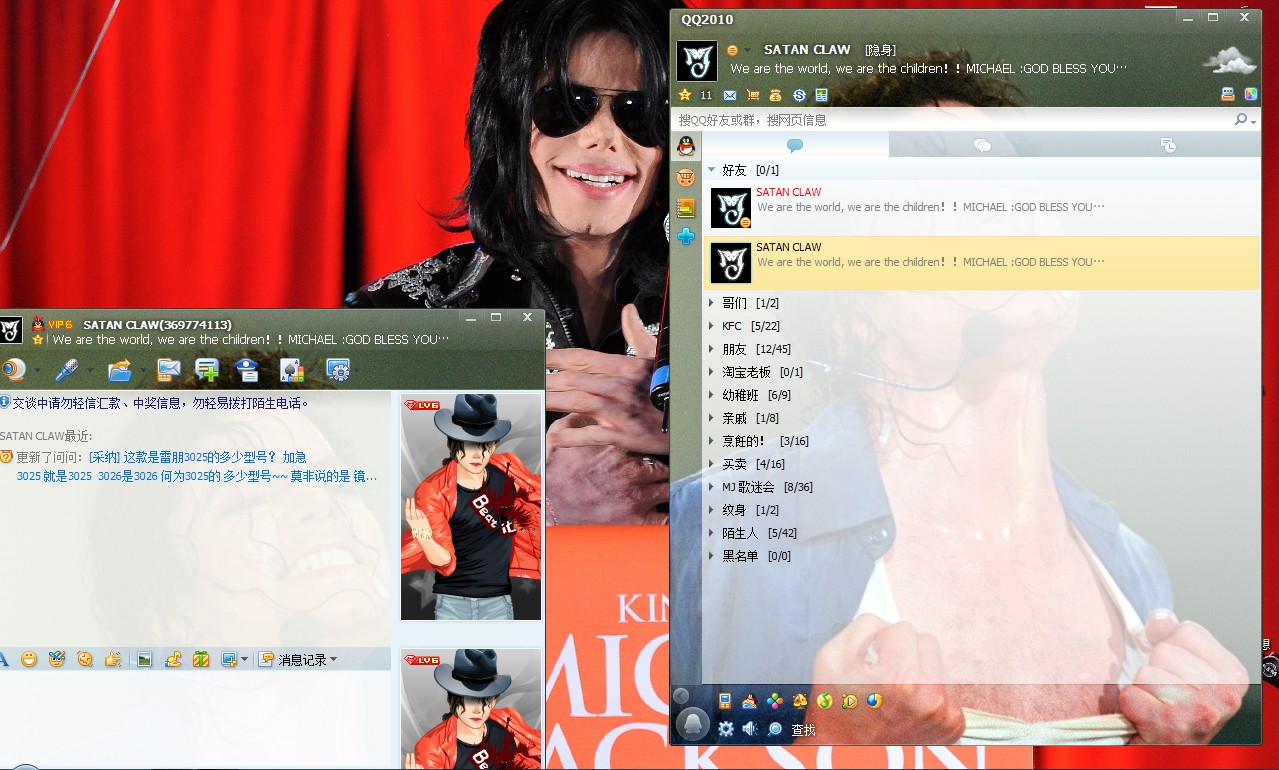The width and height of the screenshot is (1279, 770).
Task: Click the 查找 find button
Action: [x=803, y=730]
